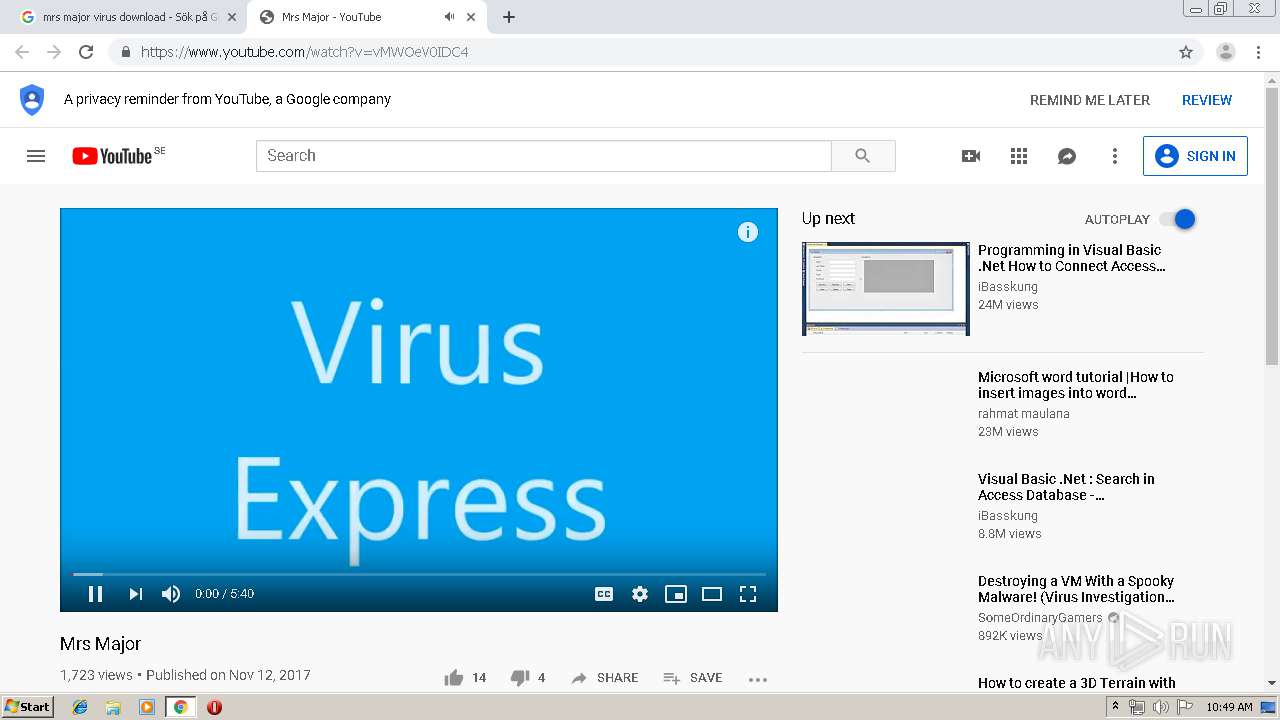Open the Windows Start menu
This screenshot has height=720, width=1280.
click(x=27, y=707)
